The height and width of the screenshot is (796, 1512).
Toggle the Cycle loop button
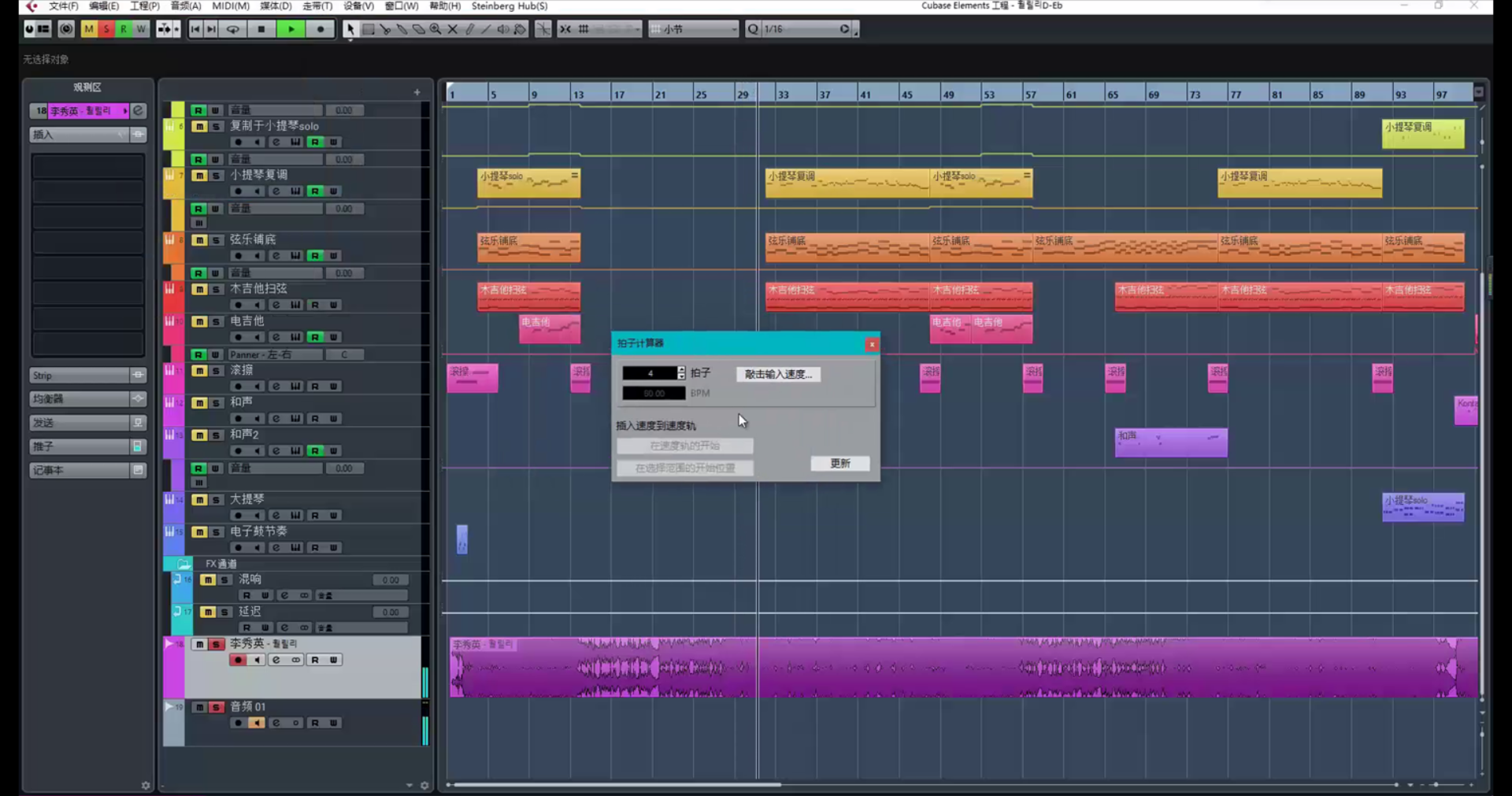coord(233,29)
